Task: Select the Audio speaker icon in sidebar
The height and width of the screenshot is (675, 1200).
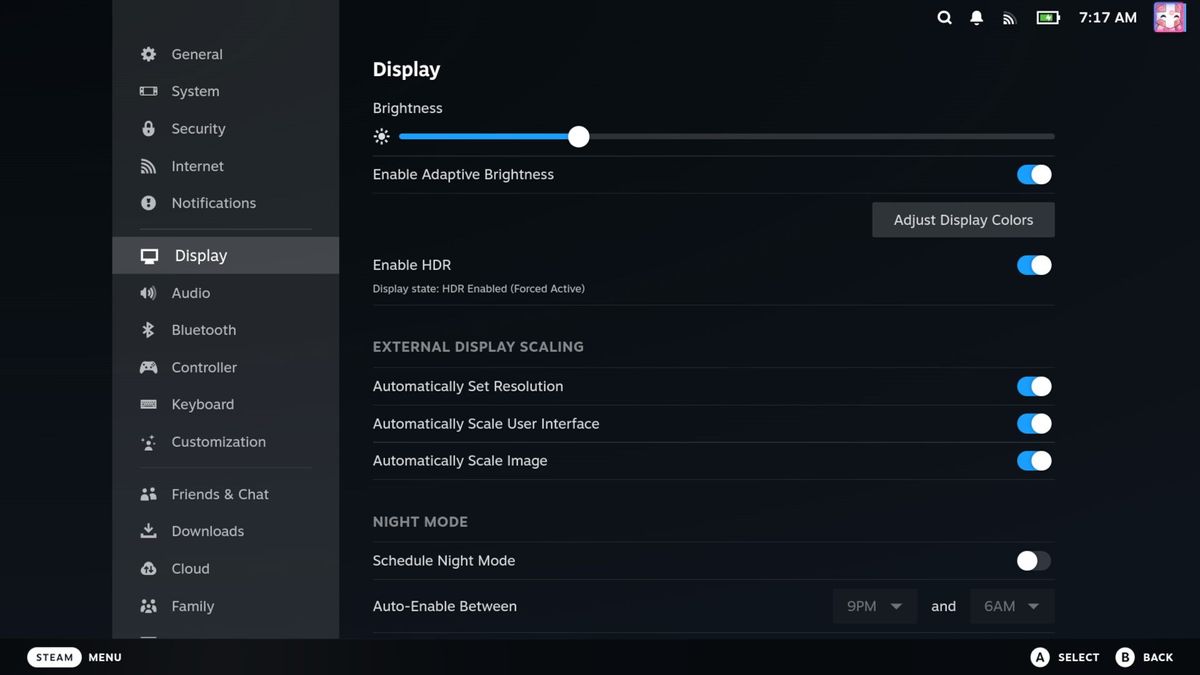Action: [x=147, y=293]
